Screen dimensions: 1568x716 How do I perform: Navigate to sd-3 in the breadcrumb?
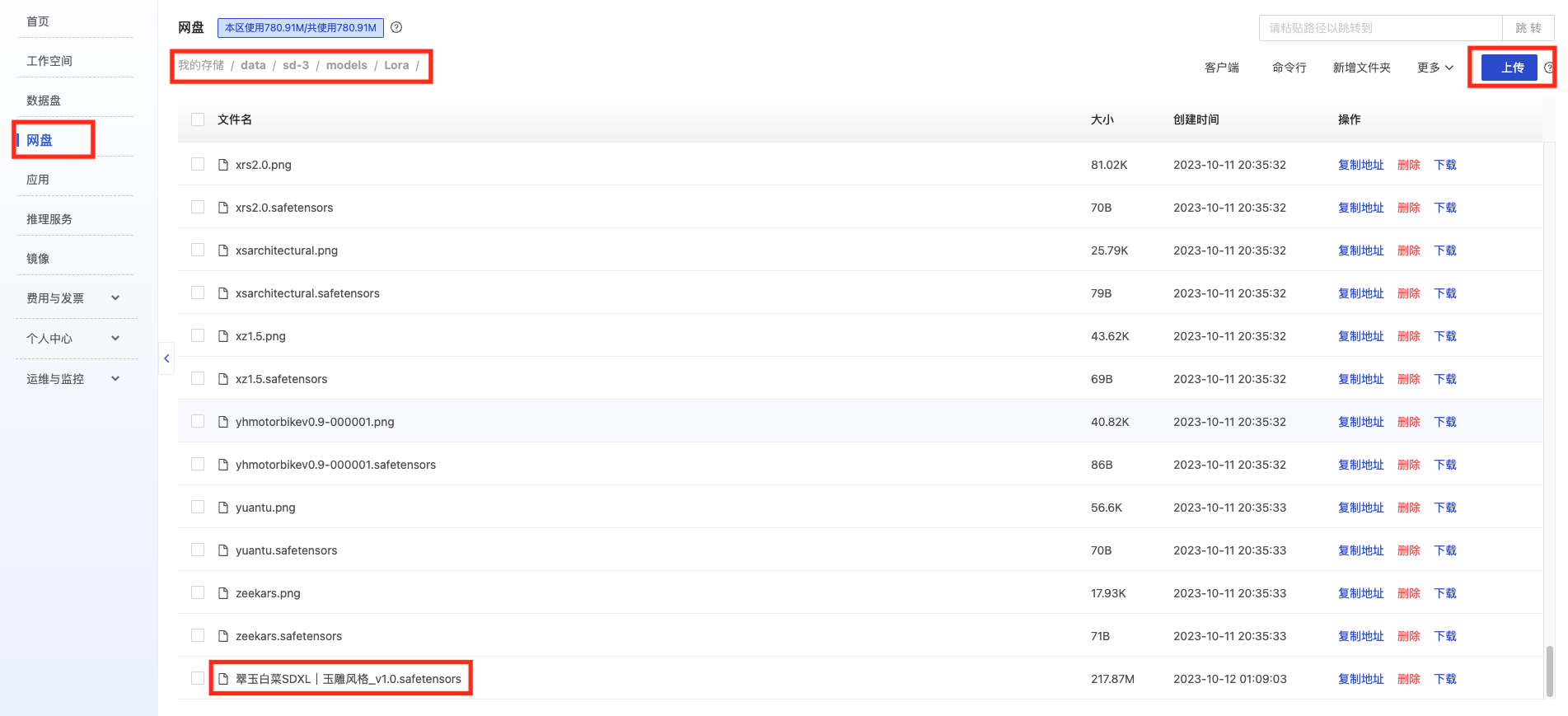(296, 65)
